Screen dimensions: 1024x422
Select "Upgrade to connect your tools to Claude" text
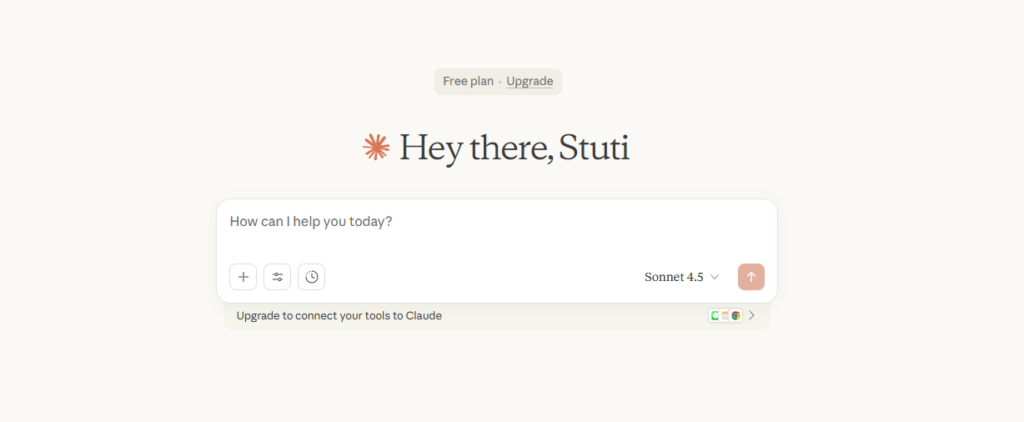pyautogui.click(x=339, y=316)
